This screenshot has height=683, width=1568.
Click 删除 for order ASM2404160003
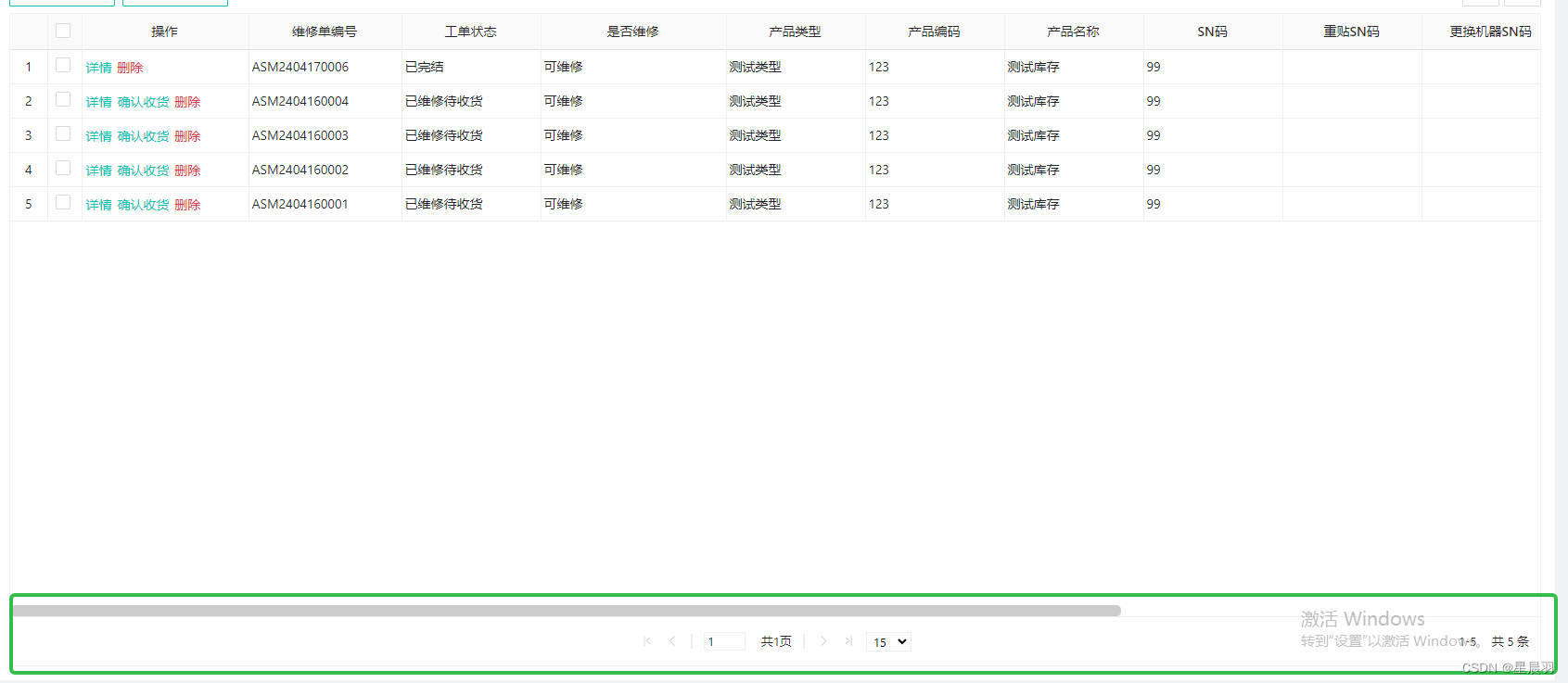[187, 136]
